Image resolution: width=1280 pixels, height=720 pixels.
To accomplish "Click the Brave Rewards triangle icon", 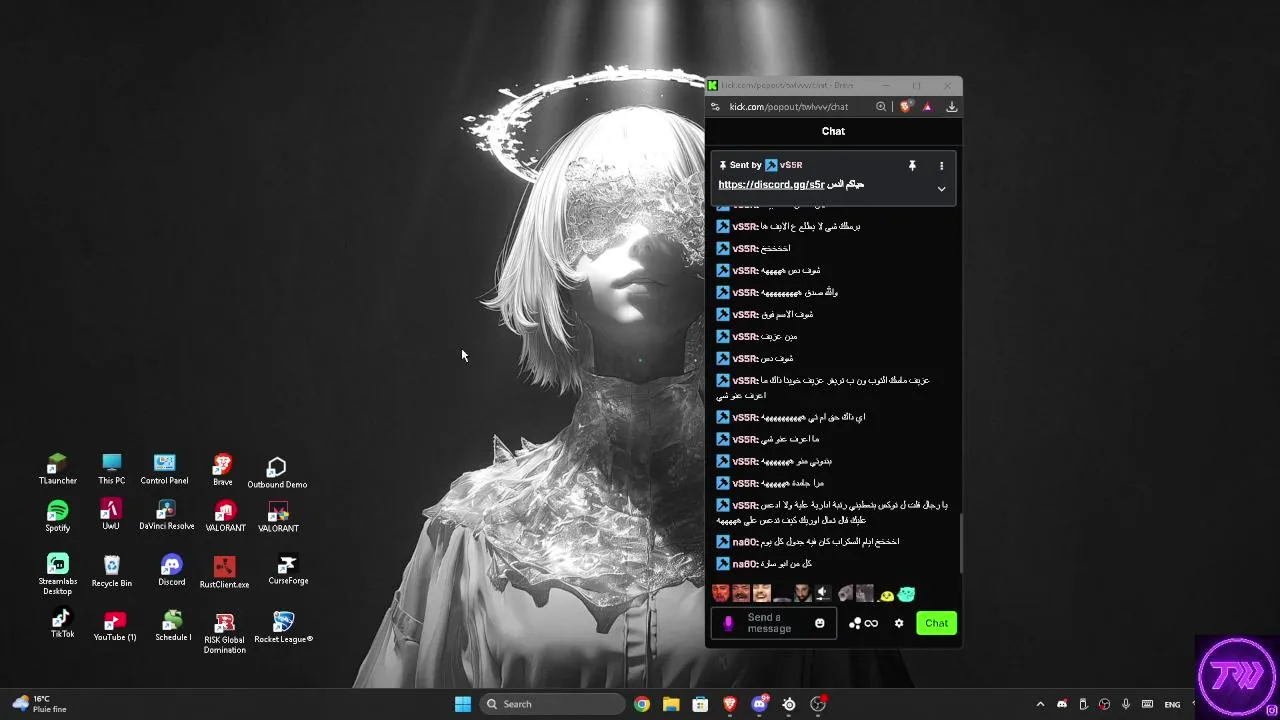I will coord(928,107).
